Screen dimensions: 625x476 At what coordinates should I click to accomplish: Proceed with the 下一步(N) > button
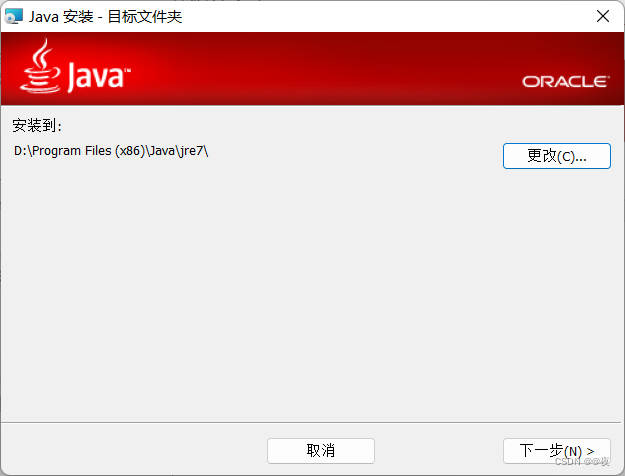[556, 451]
